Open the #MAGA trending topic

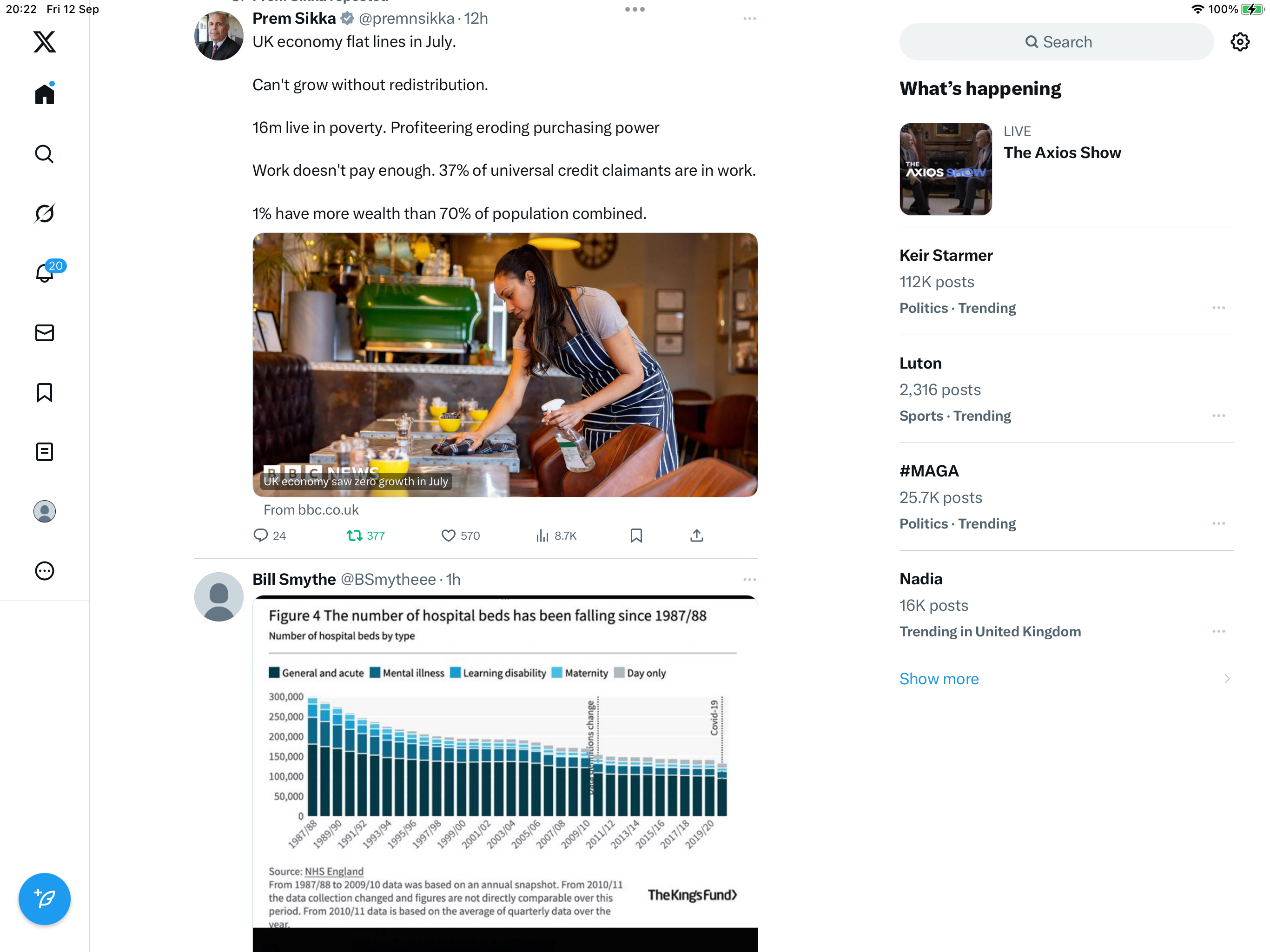[929, 471]
